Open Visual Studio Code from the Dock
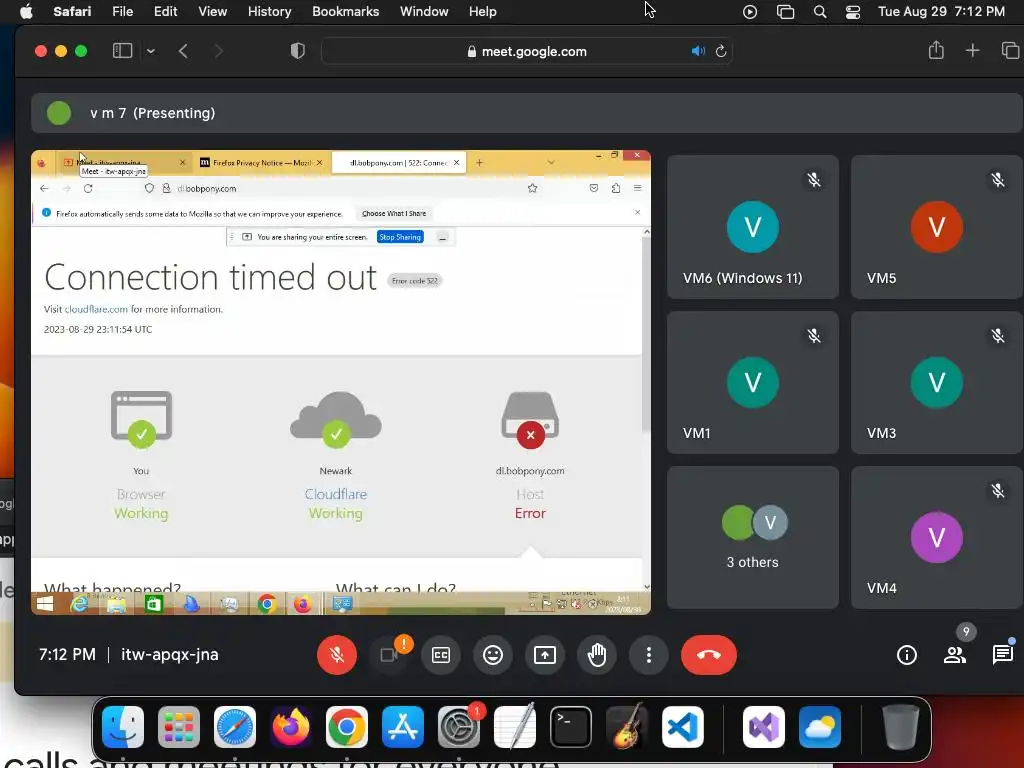 [x=682, y=727]
